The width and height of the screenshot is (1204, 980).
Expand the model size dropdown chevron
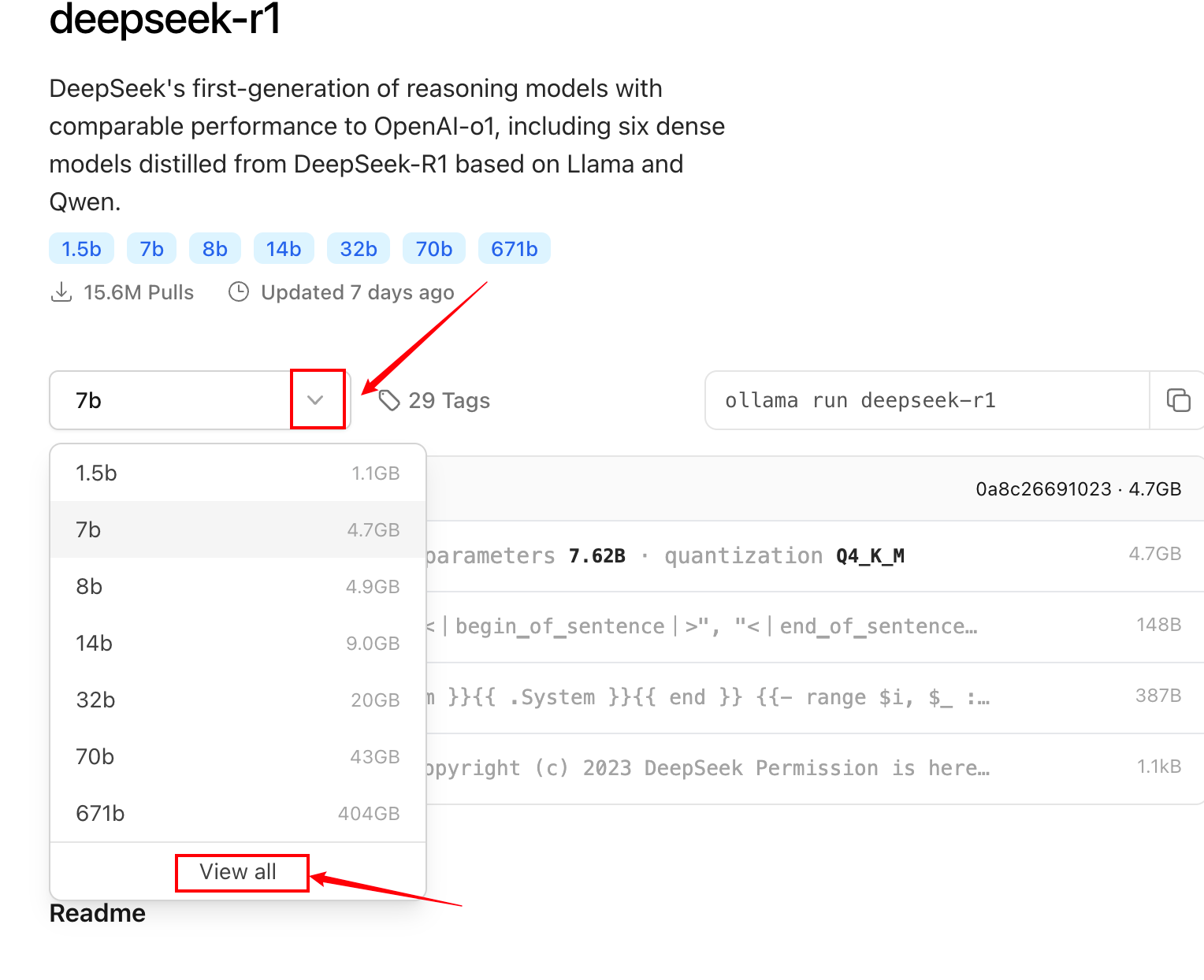(316, 400)
